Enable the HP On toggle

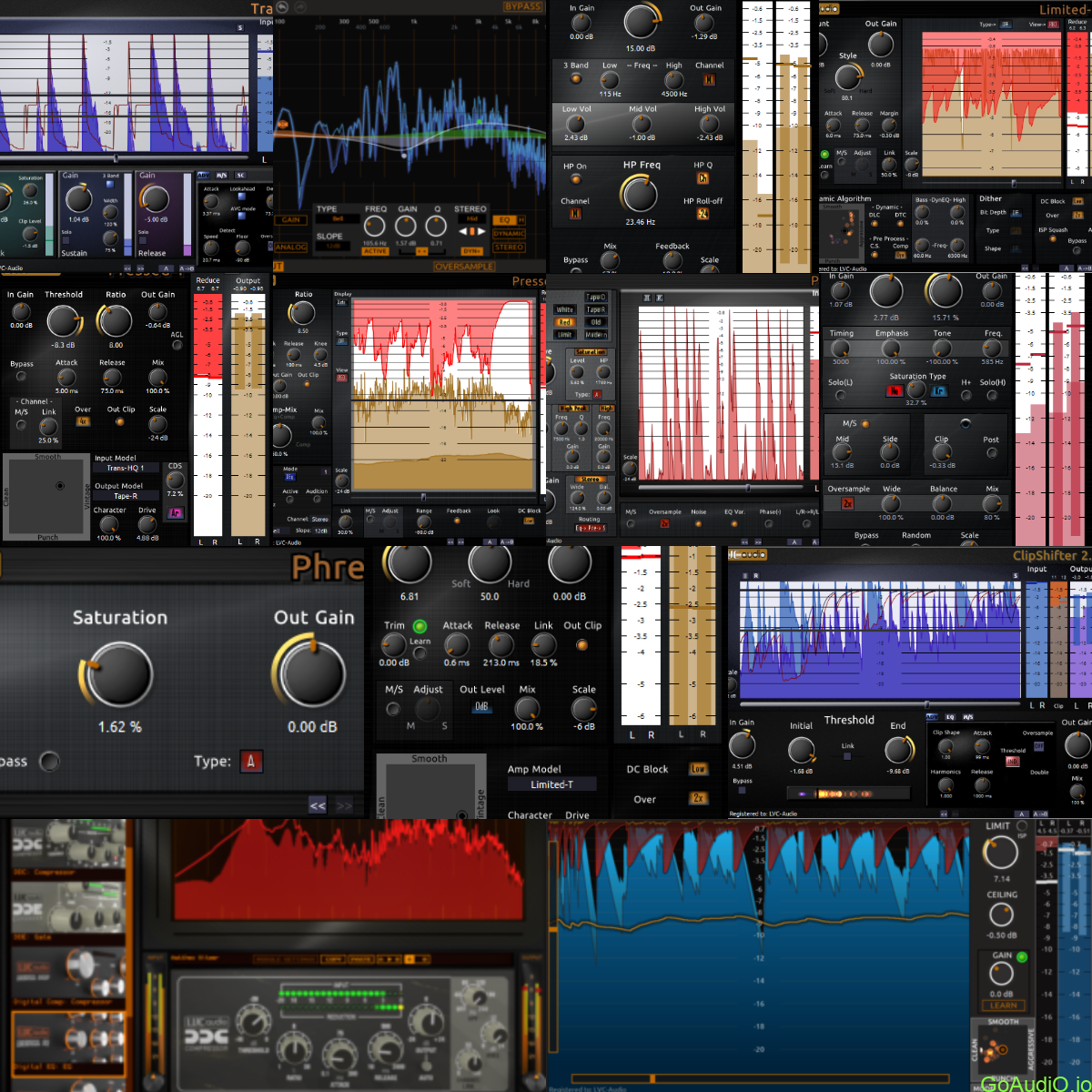click(x=577, y=179)
